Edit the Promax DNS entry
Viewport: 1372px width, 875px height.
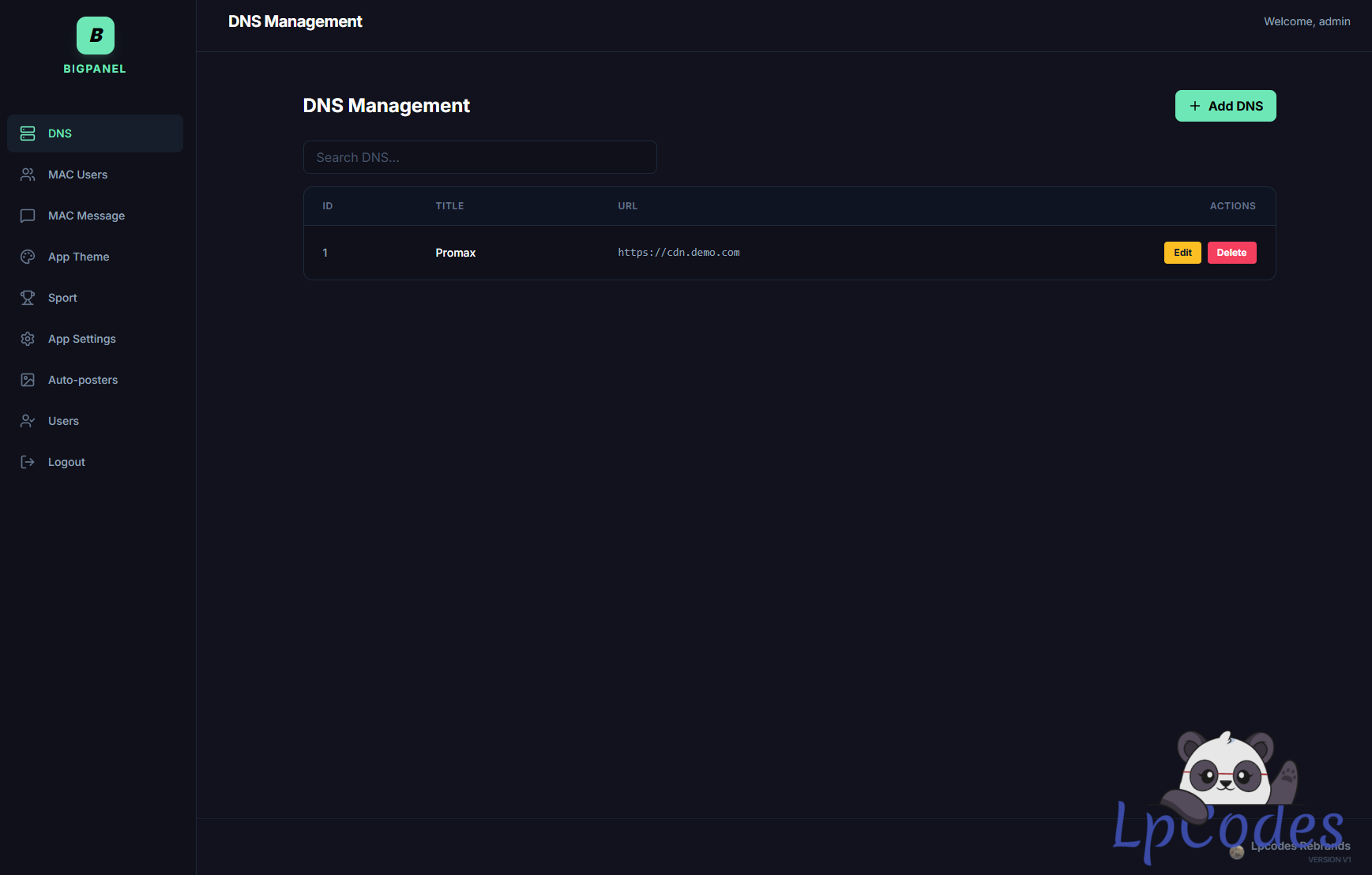(x=1182, y=253)
